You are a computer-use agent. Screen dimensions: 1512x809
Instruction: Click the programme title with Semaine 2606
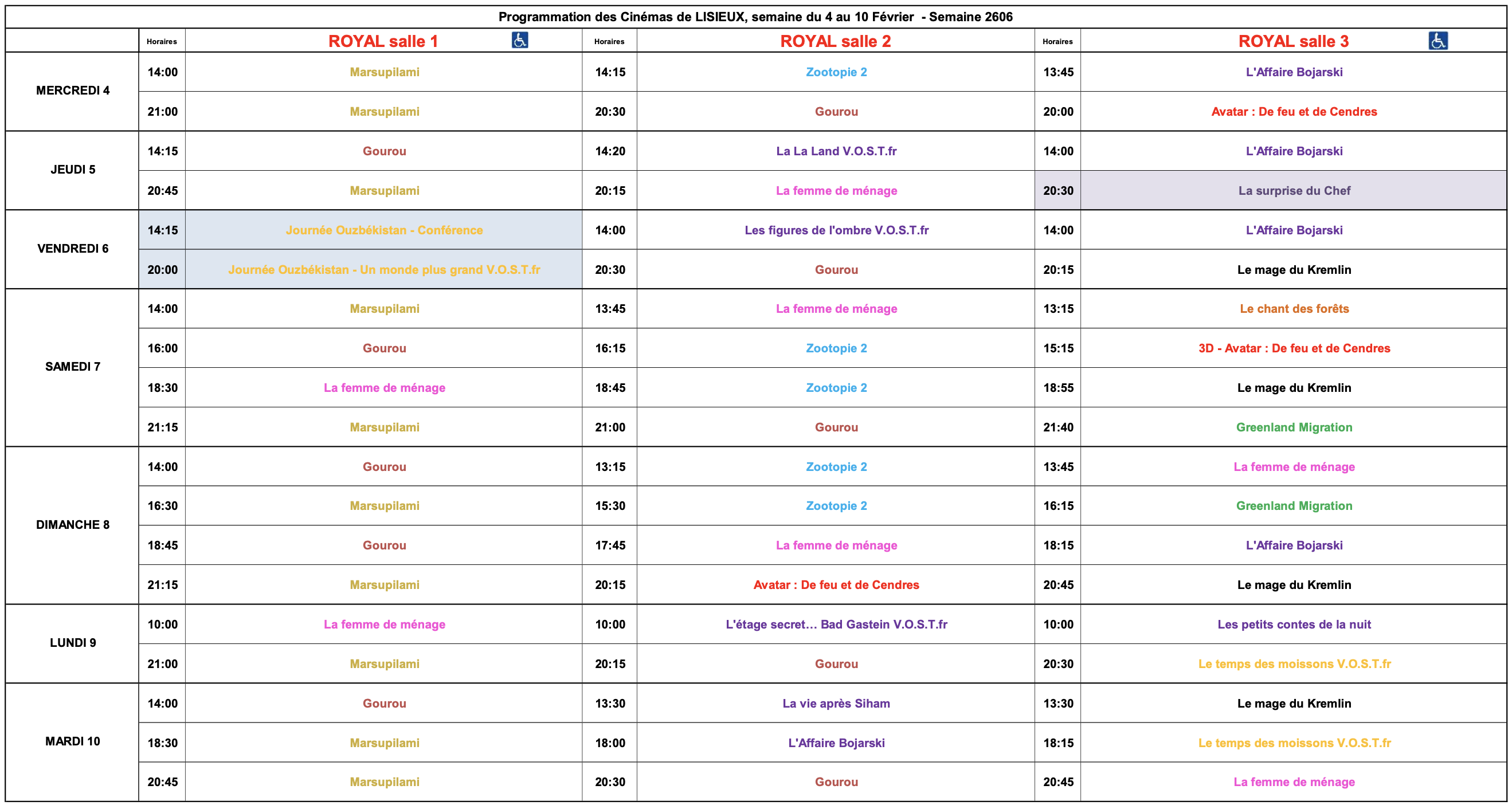tap(755, 17)
